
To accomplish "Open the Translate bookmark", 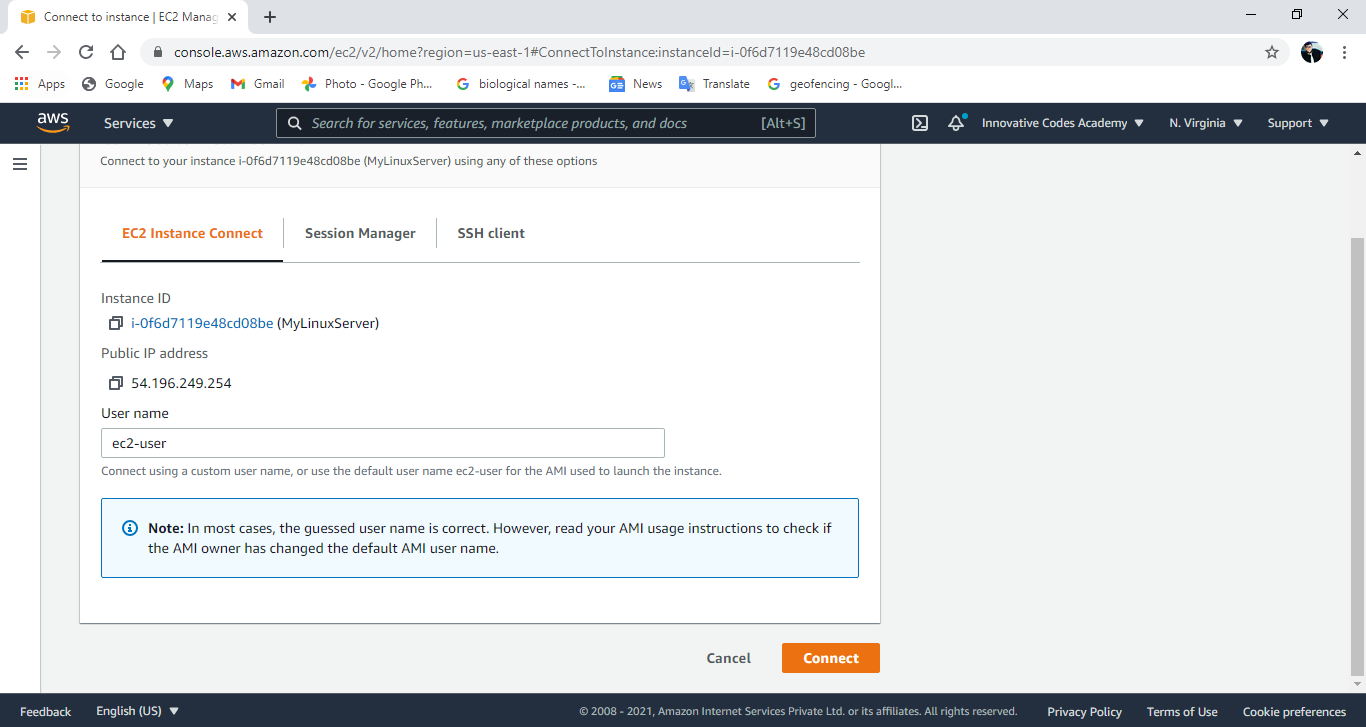I will (x=714, y=84).
